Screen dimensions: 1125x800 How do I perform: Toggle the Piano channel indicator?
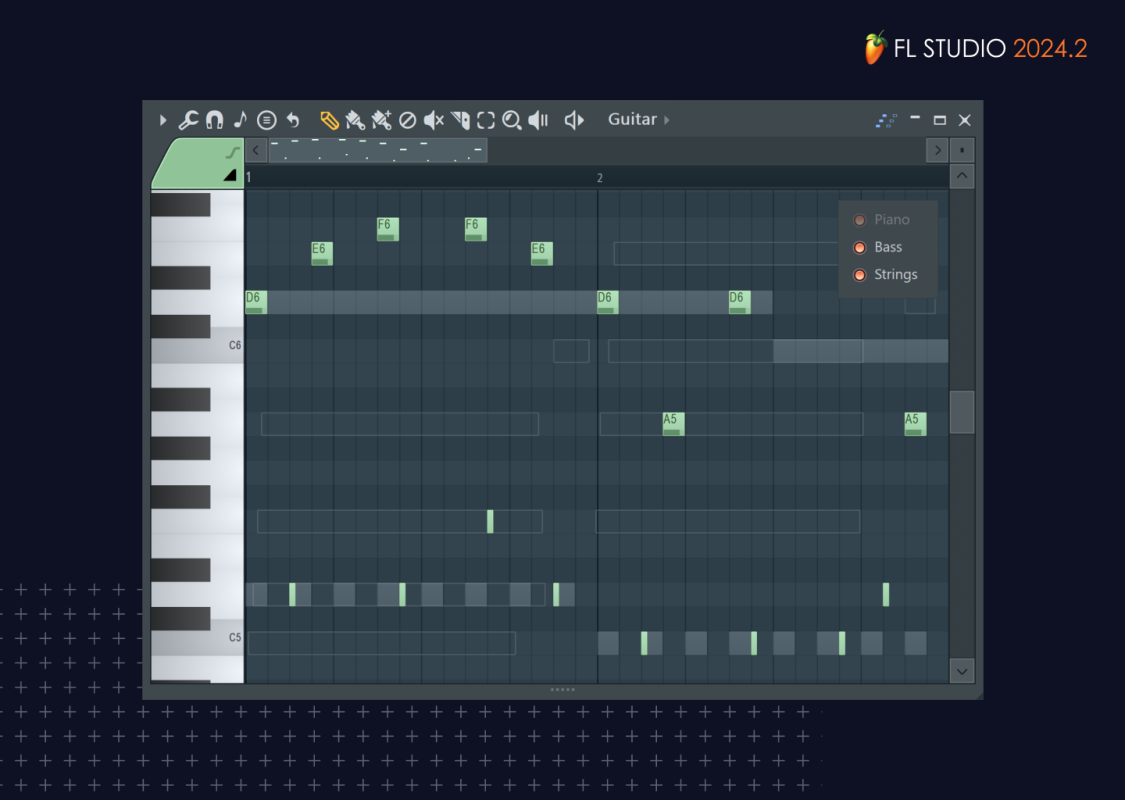click(859, 220)
